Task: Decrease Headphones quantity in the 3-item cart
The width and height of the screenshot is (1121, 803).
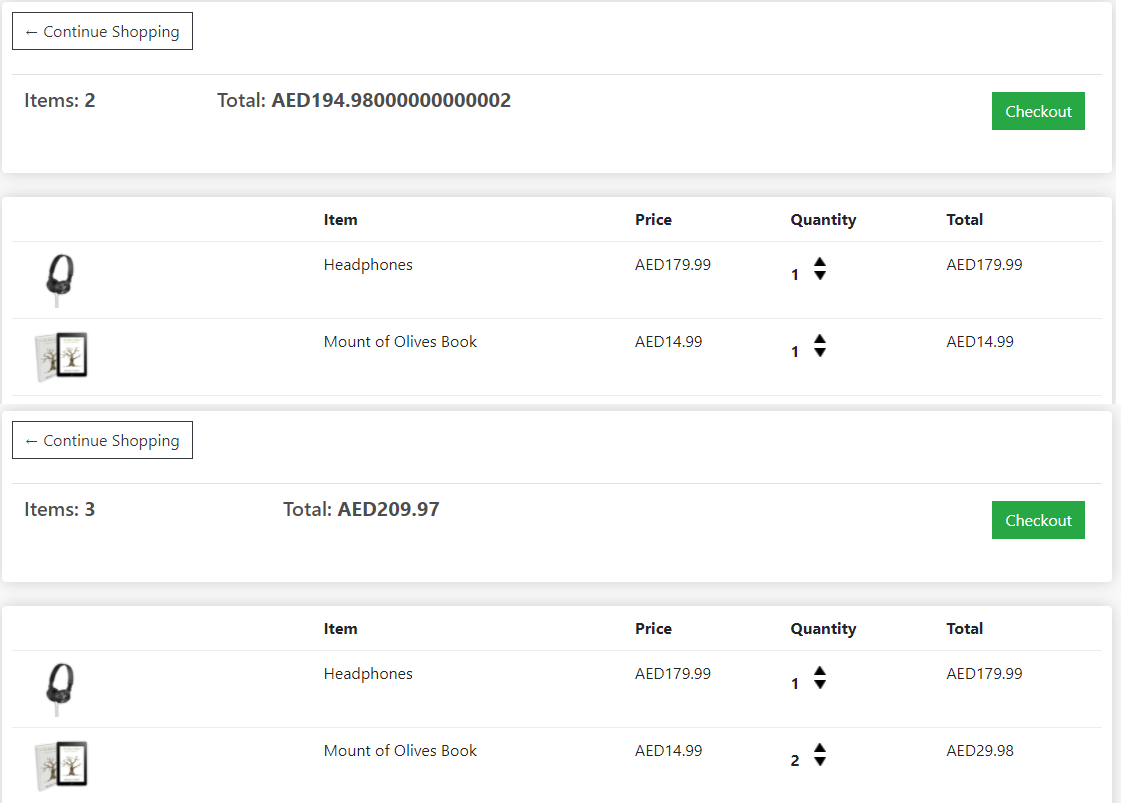Action: coord(820,685)
